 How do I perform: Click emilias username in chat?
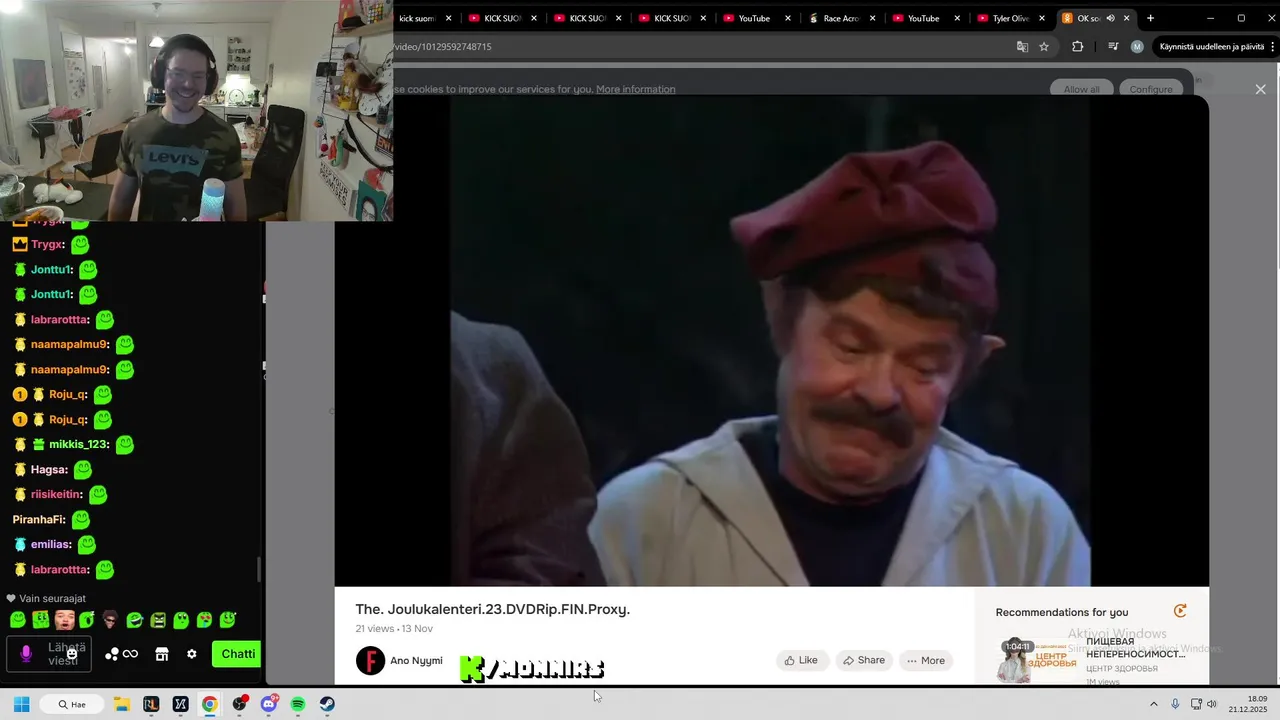51,544
